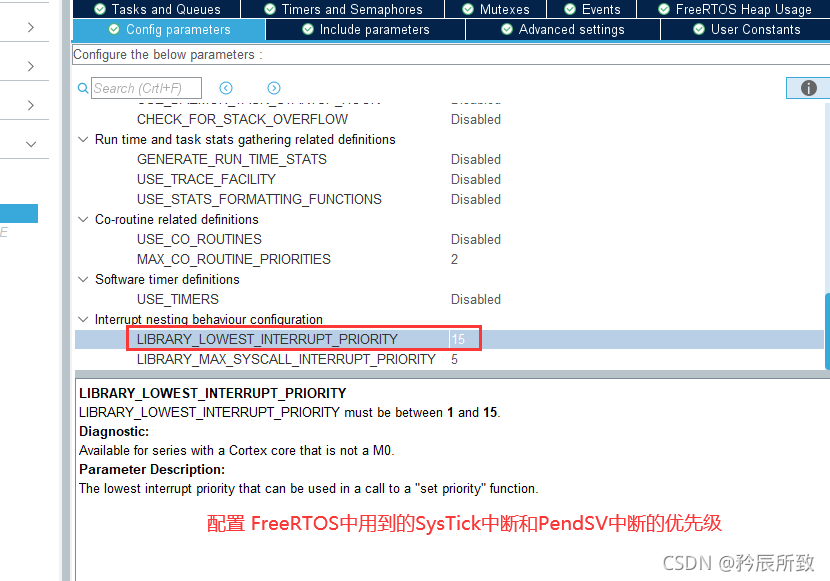This screenshot has height=581, width=830.
Task: Select USE_CO_ROUTINES parameter
Action: point(199,239)
